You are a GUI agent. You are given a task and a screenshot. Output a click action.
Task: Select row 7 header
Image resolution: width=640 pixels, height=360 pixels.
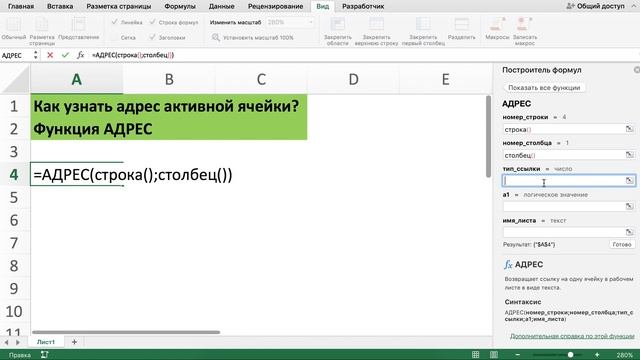[14, 243]
